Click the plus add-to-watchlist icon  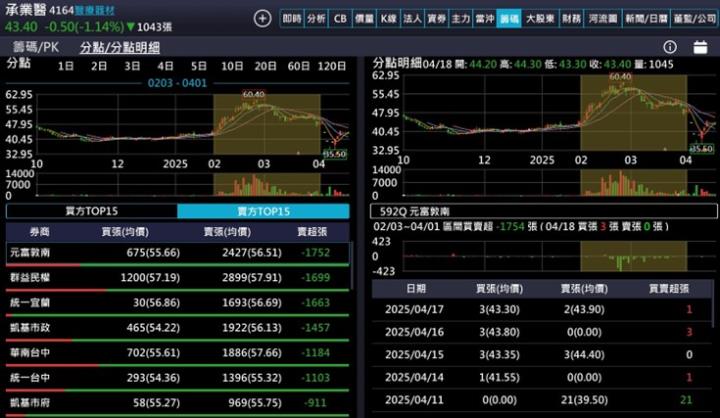262,19
